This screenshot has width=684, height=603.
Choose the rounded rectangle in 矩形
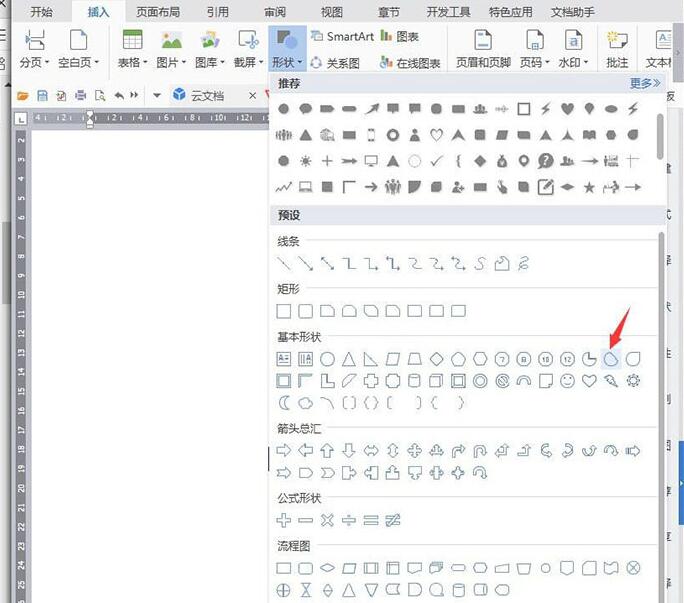pyautogui.click(x=305, y=311)
